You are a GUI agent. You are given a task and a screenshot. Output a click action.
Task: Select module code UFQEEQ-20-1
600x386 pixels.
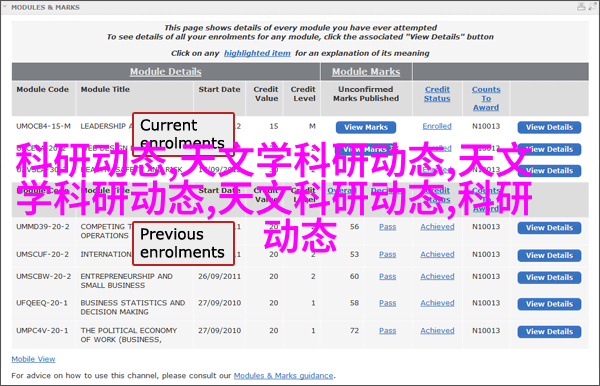(x=42, y=303)
